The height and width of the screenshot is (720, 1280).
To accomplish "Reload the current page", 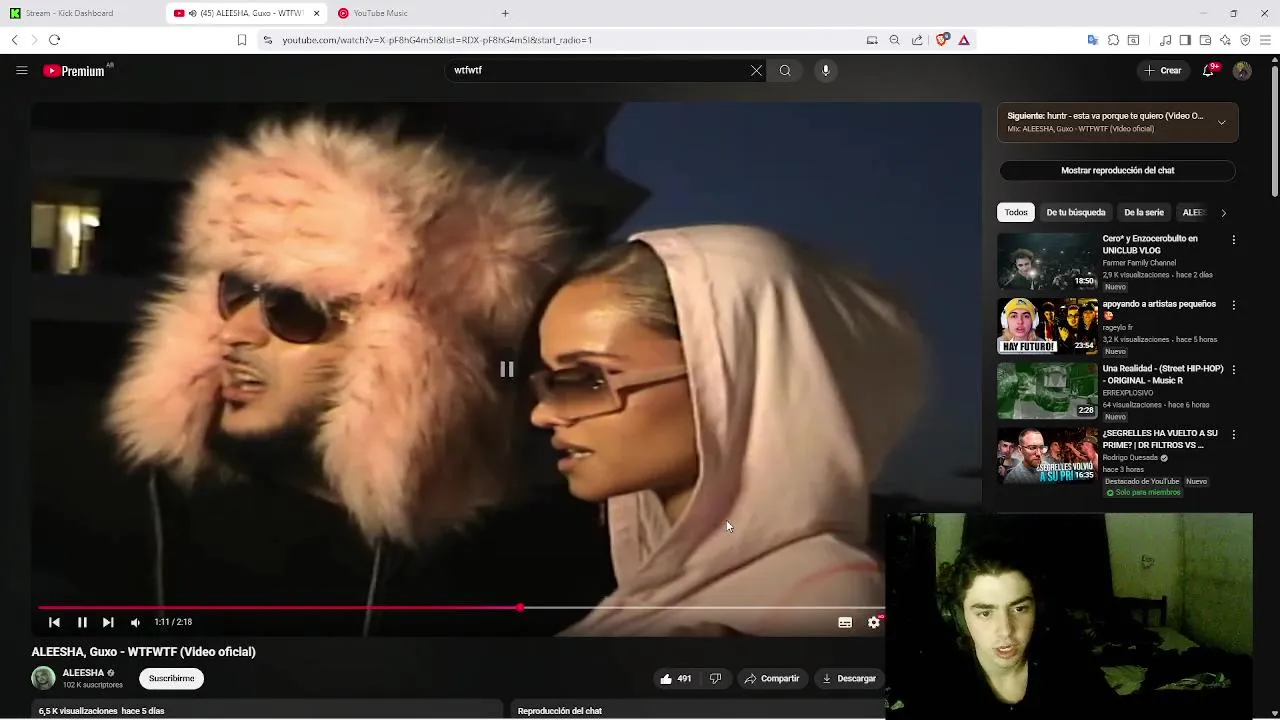I will [54, 40].
